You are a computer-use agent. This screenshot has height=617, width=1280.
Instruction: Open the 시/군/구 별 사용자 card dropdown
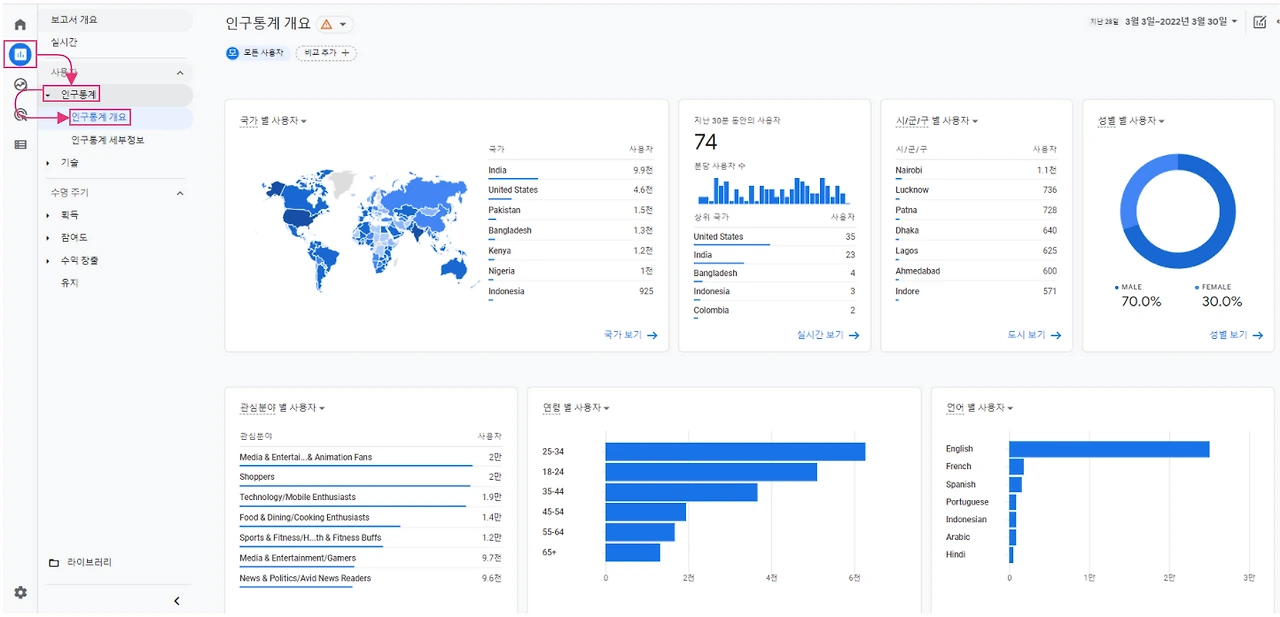click(x=936, y=121)
